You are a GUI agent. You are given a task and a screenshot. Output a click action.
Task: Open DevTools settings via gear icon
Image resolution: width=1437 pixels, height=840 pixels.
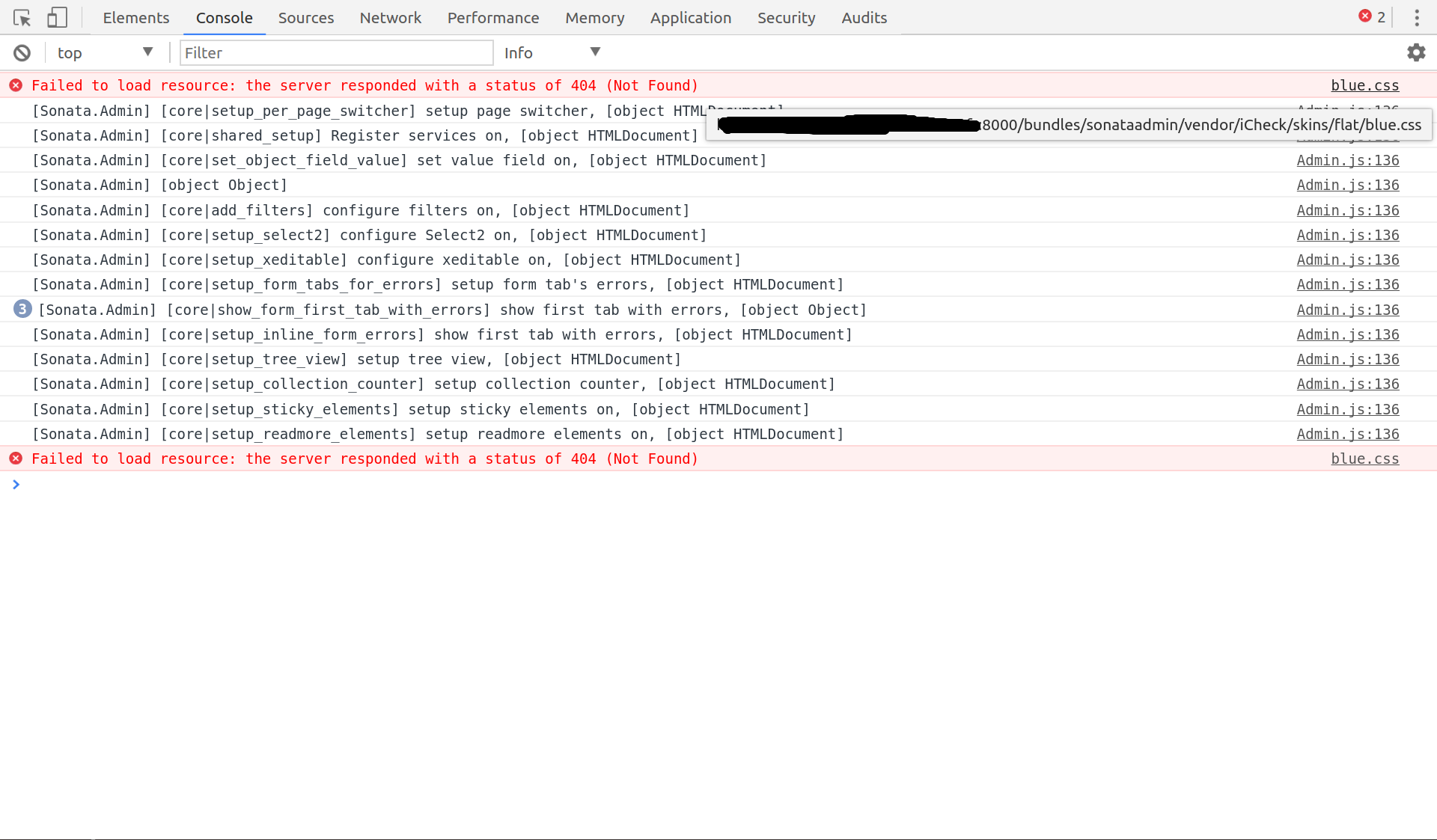point(1416,52)
